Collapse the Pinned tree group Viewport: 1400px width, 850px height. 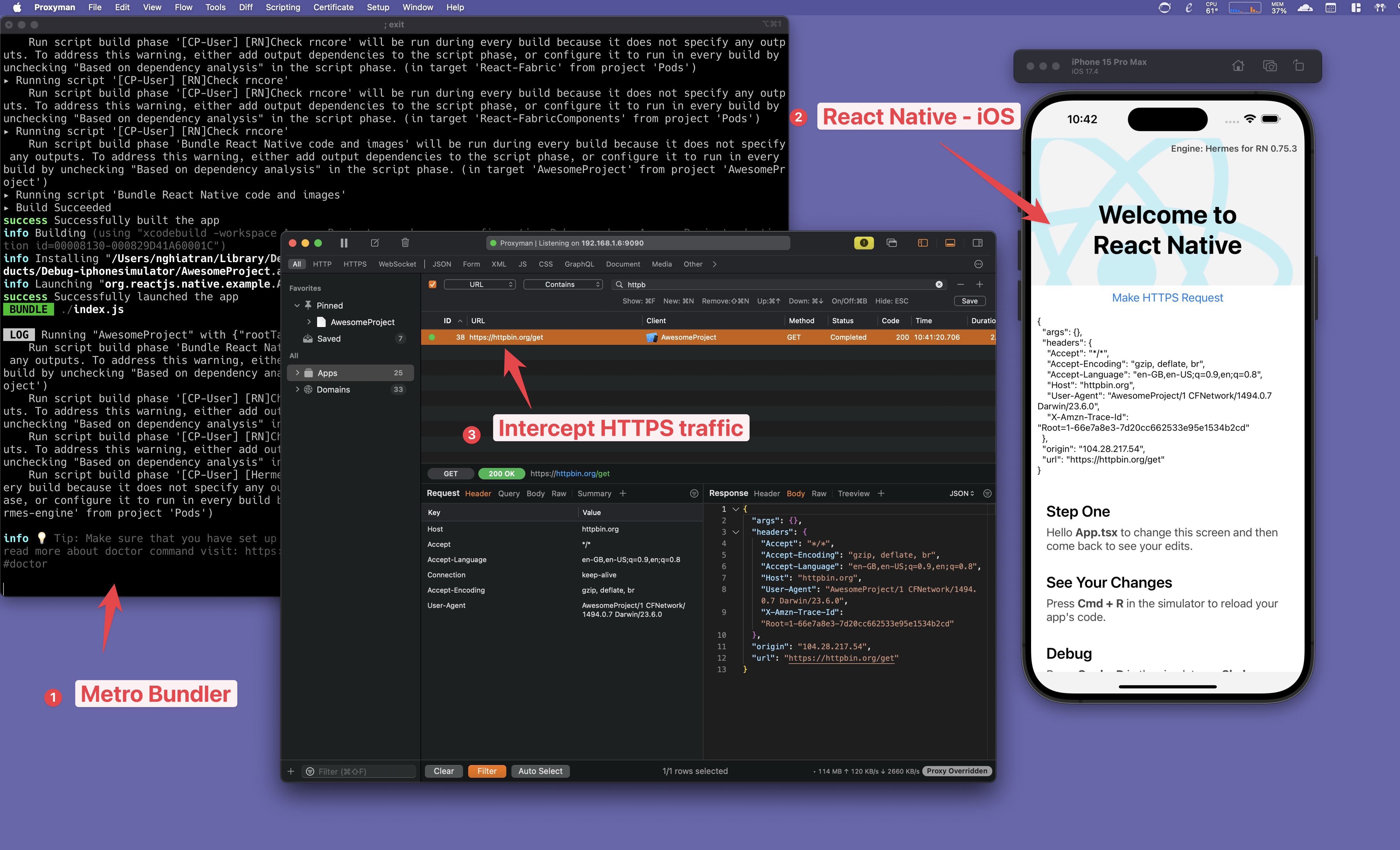pyautogui.click(x=297, y=305)
